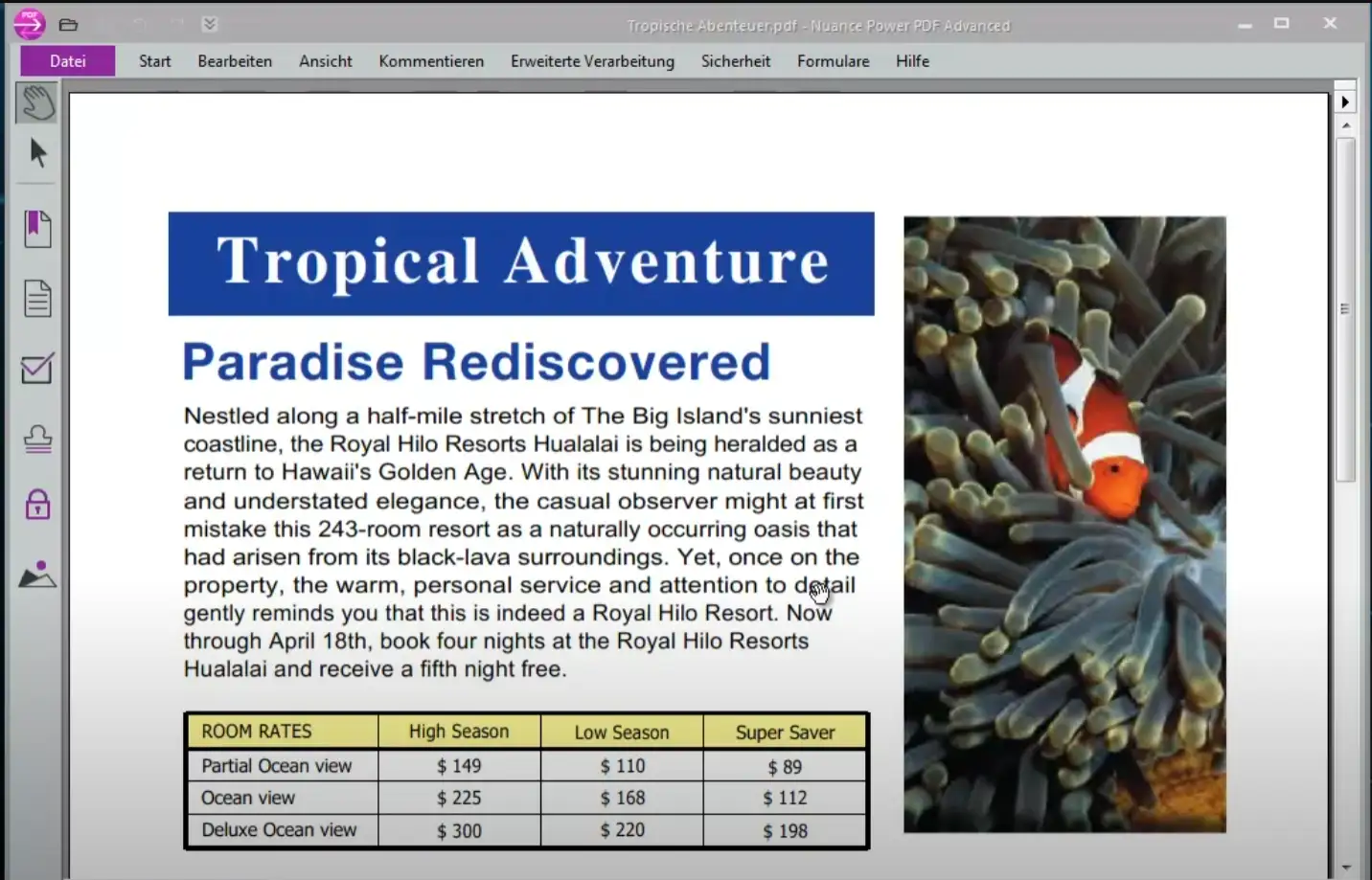Screen dimensions: 1372x880
Task: Click the clownfish image in the document
Action: (1064, 524)
